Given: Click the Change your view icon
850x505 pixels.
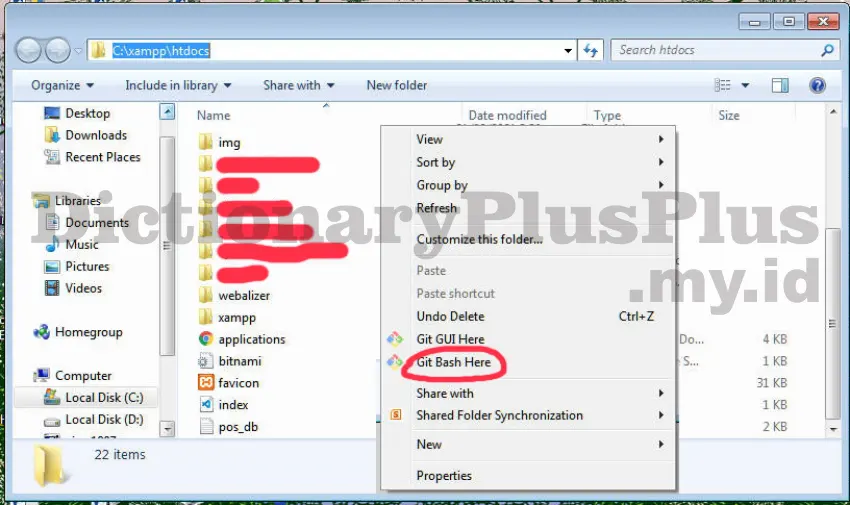Looking at the screenshot, I should coord(722,85).
